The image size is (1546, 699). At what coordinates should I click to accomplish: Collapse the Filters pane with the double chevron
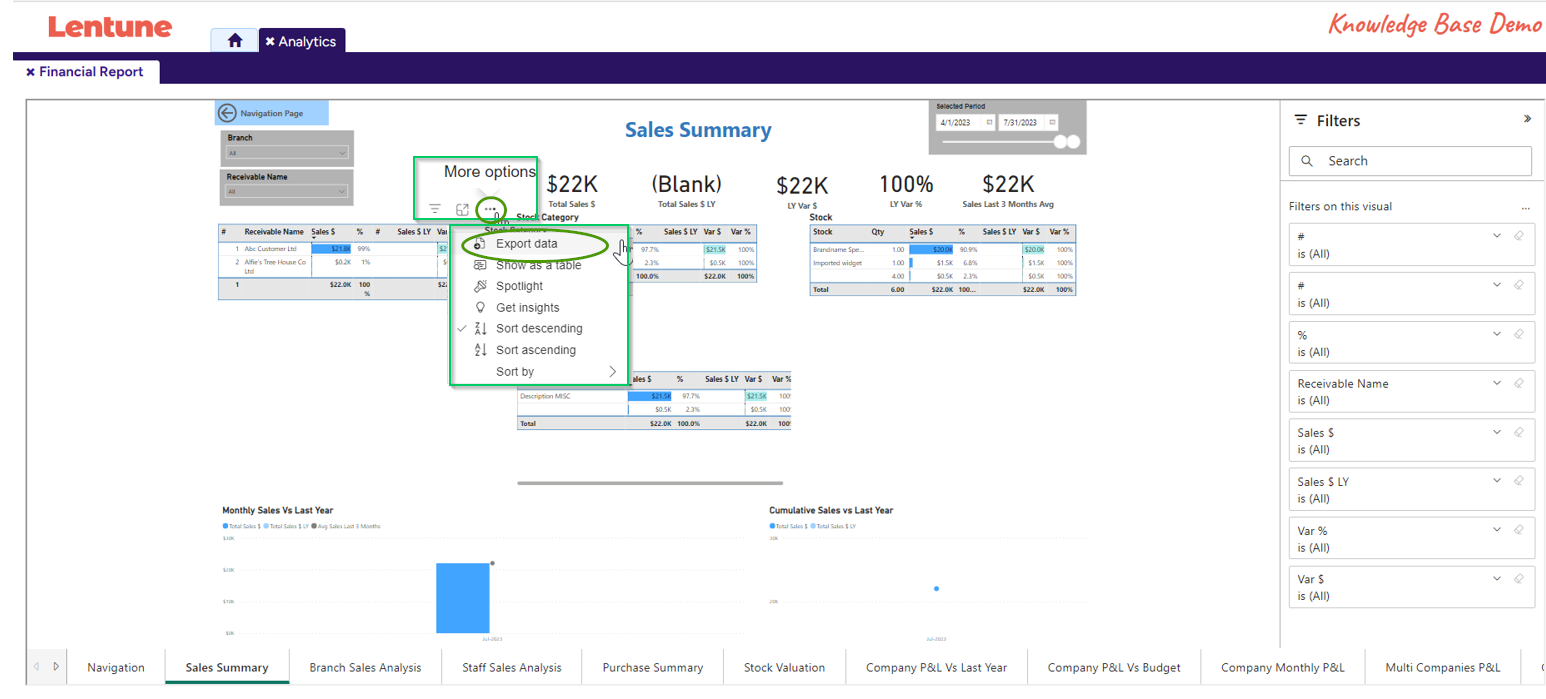pos(1527,119)
